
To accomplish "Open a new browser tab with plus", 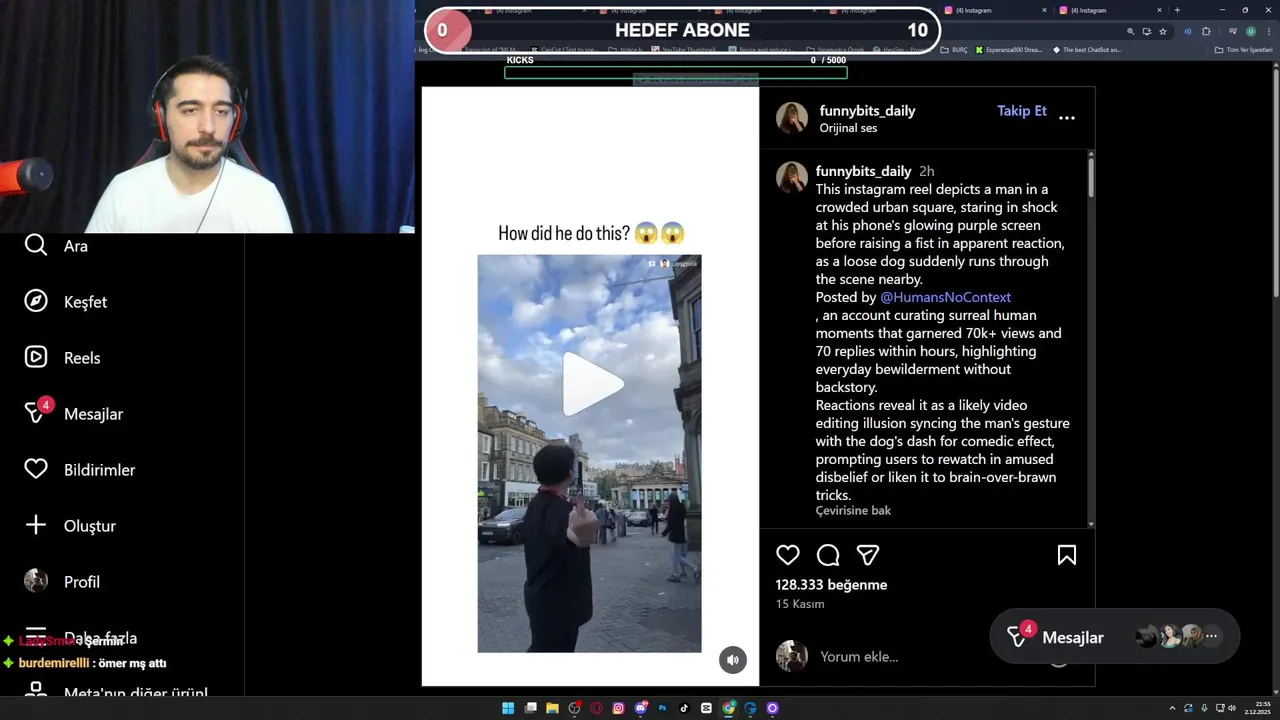I will point(1177,10).
